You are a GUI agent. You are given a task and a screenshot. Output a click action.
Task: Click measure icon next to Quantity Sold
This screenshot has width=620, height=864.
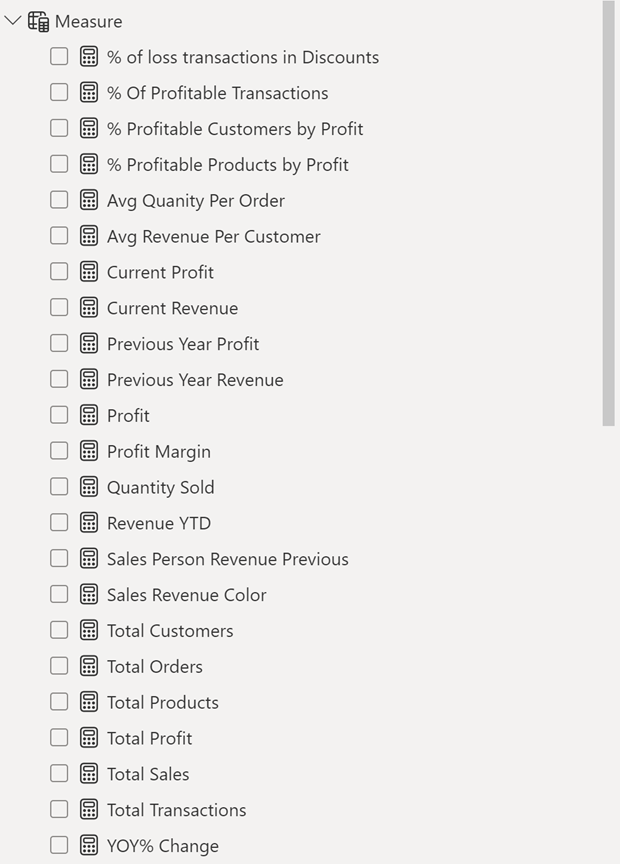coord(89,487)
